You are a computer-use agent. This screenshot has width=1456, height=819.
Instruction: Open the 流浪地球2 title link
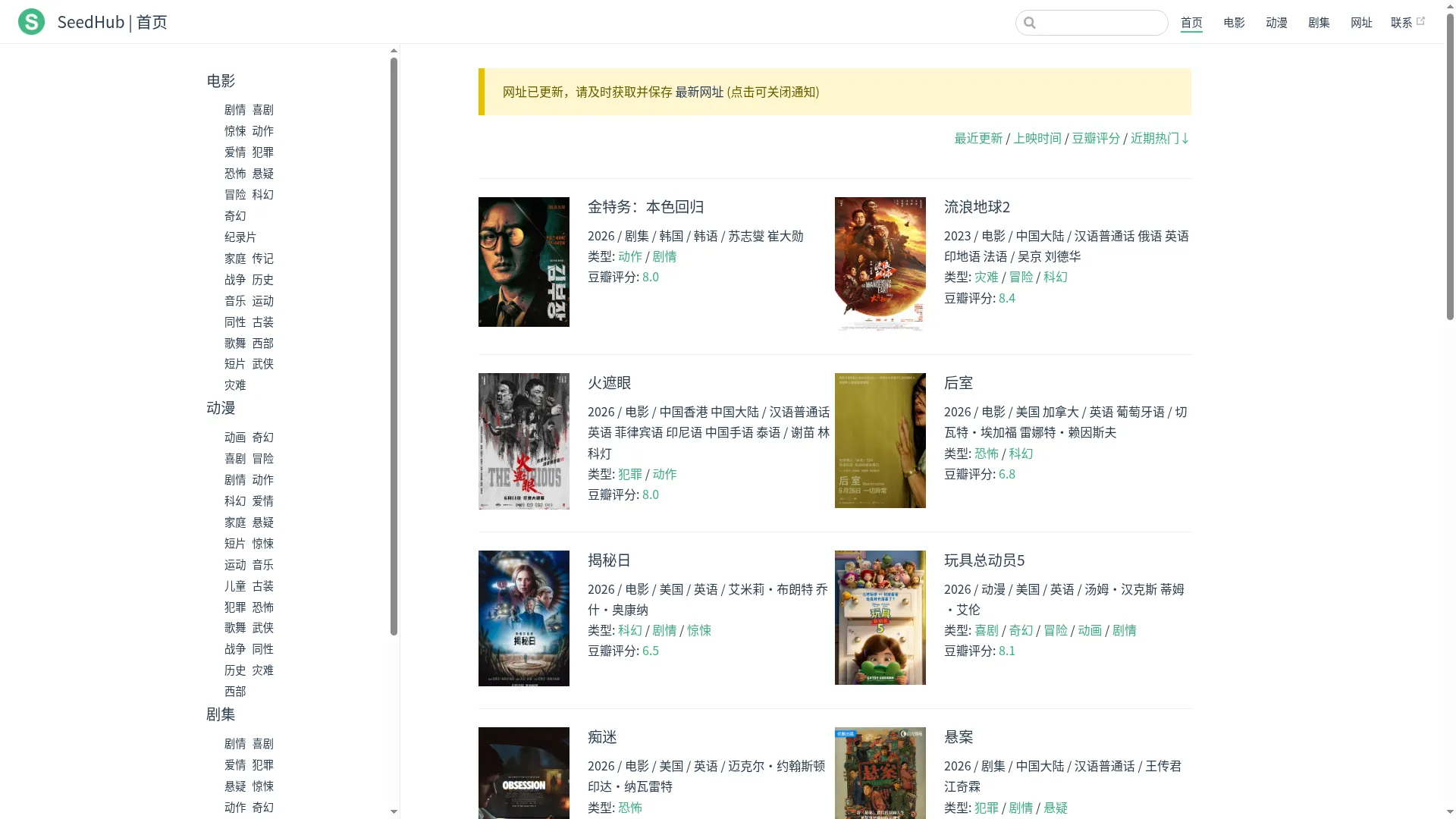pos(977,207)
